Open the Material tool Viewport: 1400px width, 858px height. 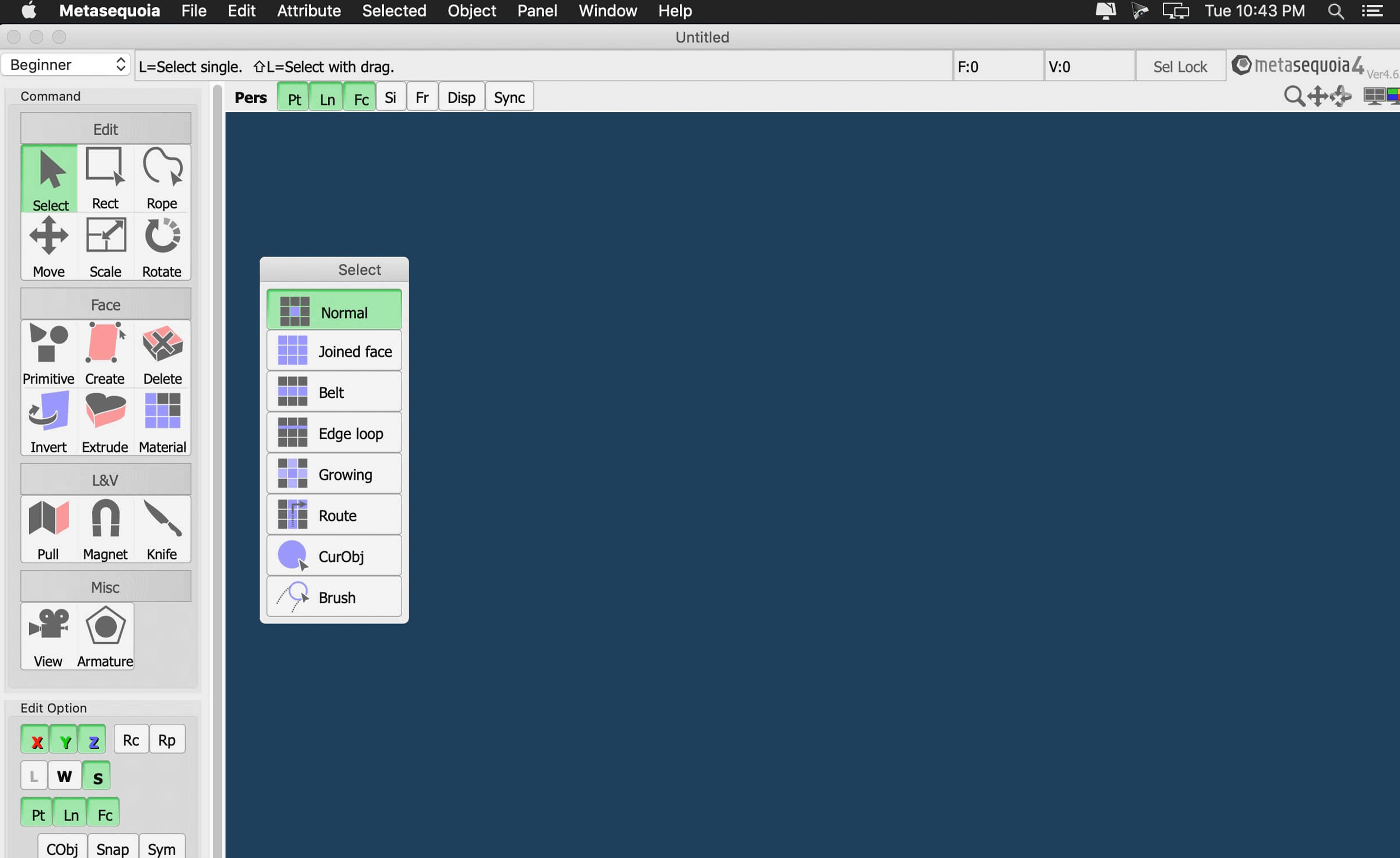(162, 422)
